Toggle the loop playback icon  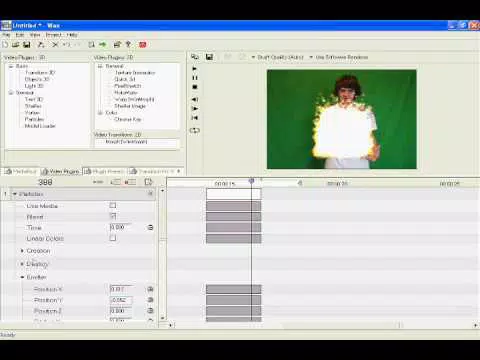[x=195, y=130]
